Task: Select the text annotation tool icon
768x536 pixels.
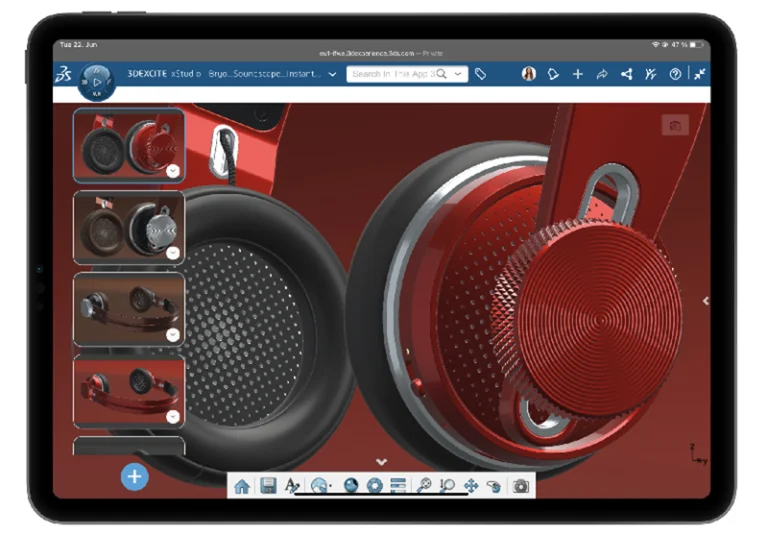Action: coord(293,486)
